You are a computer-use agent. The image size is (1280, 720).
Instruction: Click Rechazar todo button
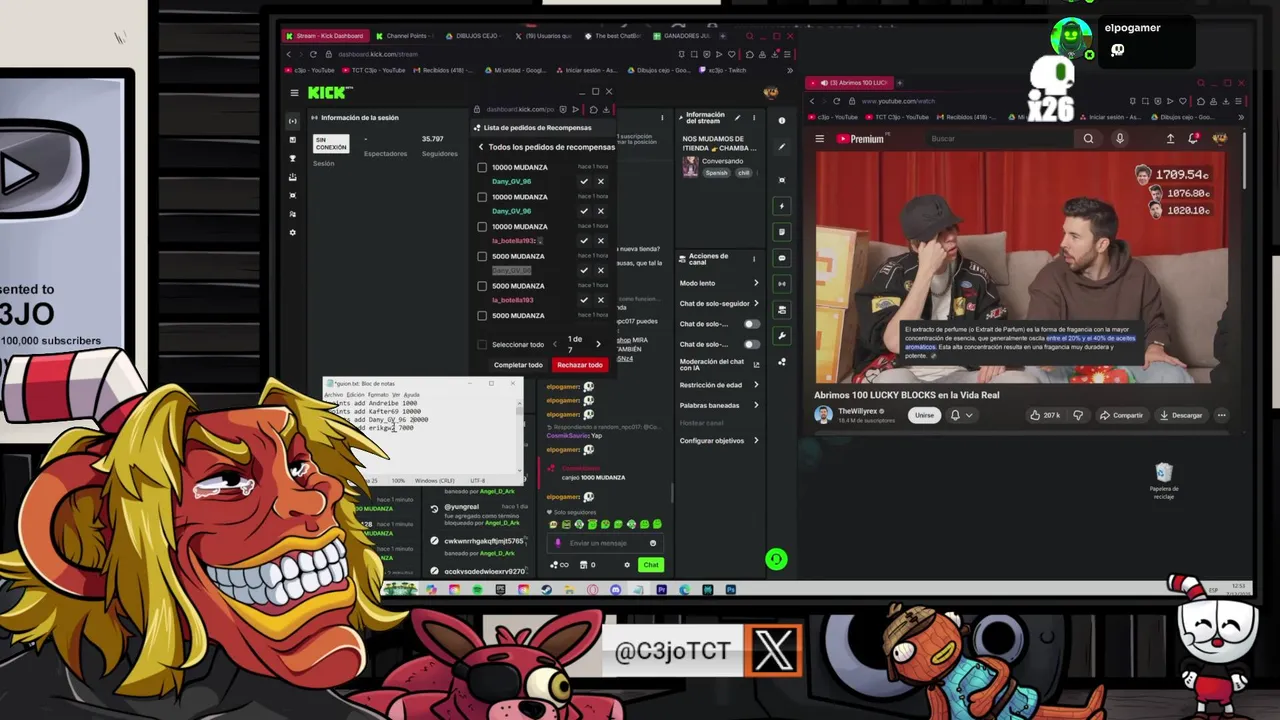pyautogui.click(x=580, y=365)
